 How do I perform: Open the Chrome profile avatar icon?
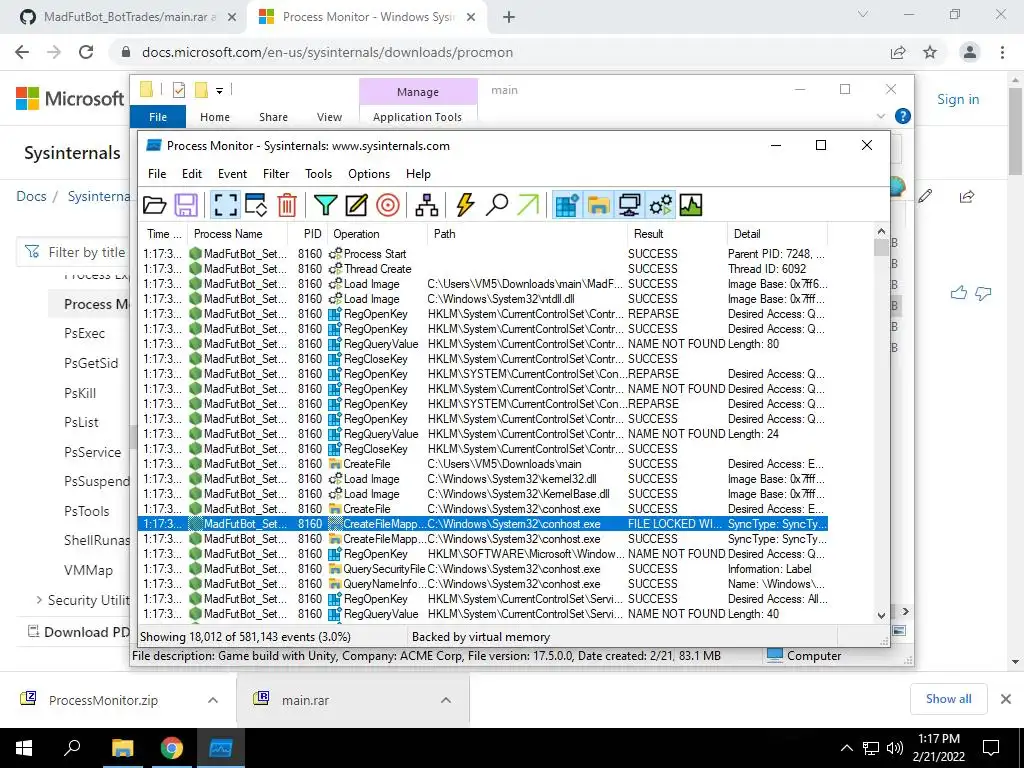pyautogui.click(x=970, y=52)
